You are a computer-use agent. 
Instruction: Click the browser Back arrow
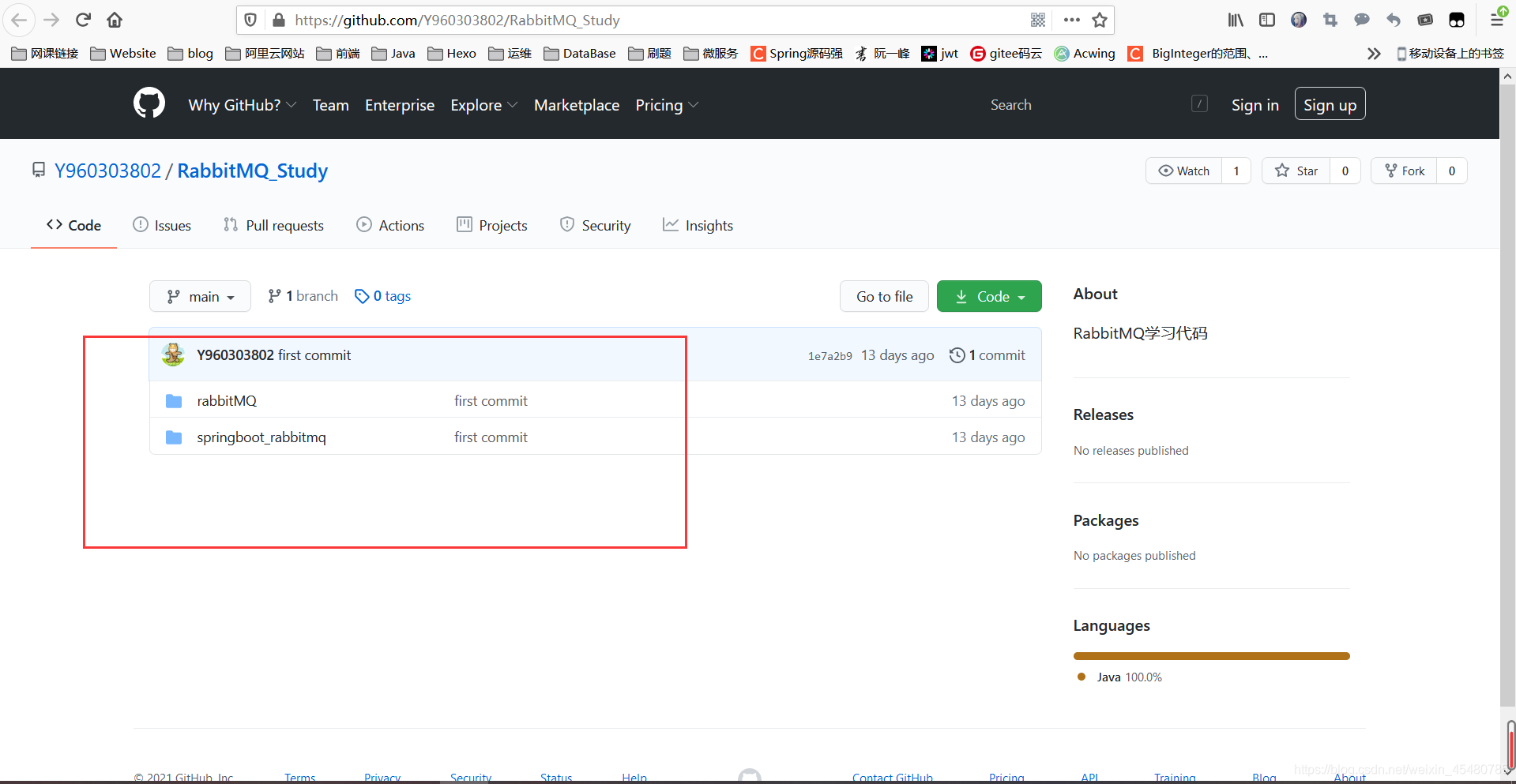[19, 20]
